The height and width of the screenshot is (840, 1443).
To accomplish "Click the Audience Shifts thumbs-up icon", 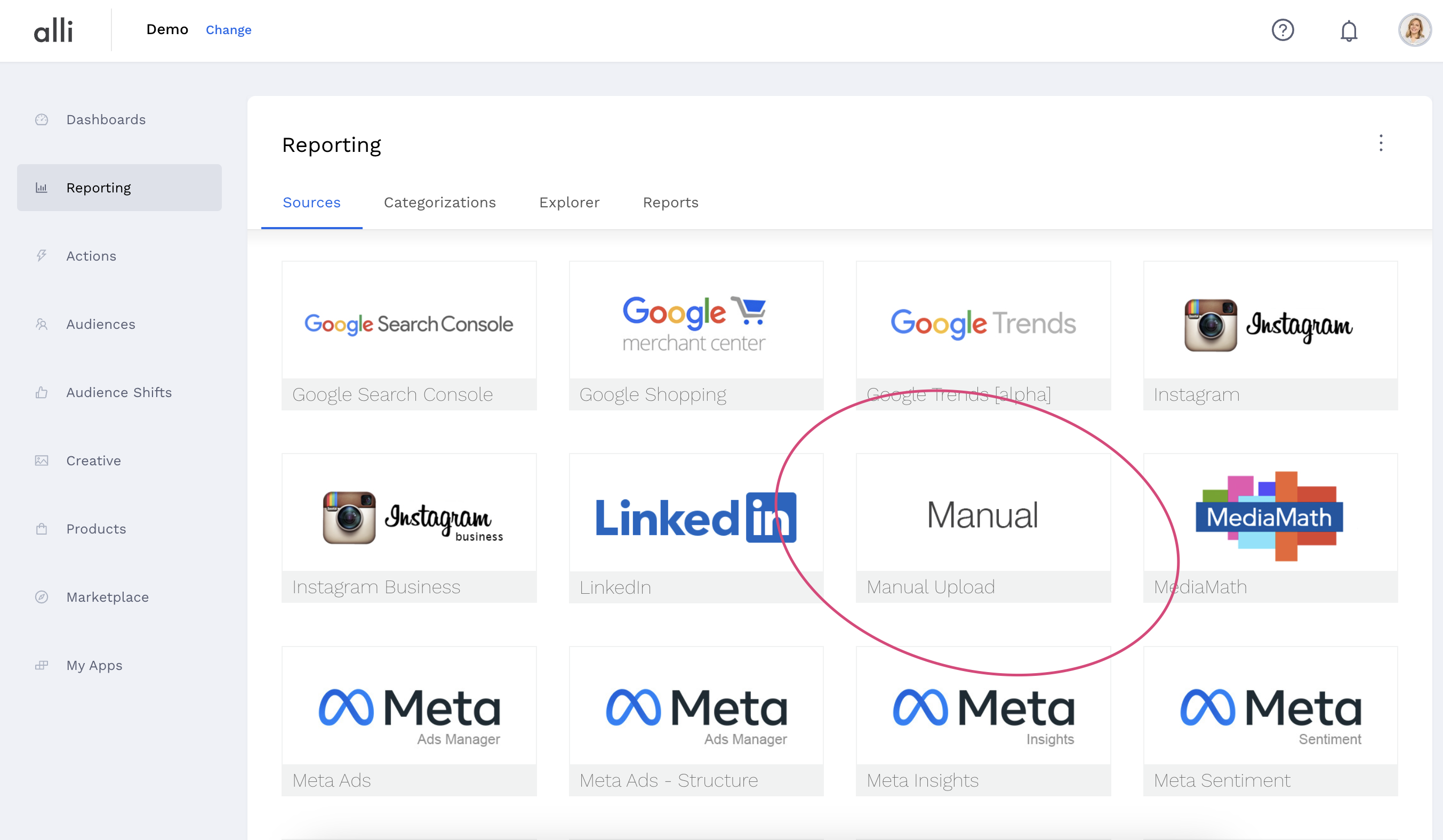I will 42,392.
